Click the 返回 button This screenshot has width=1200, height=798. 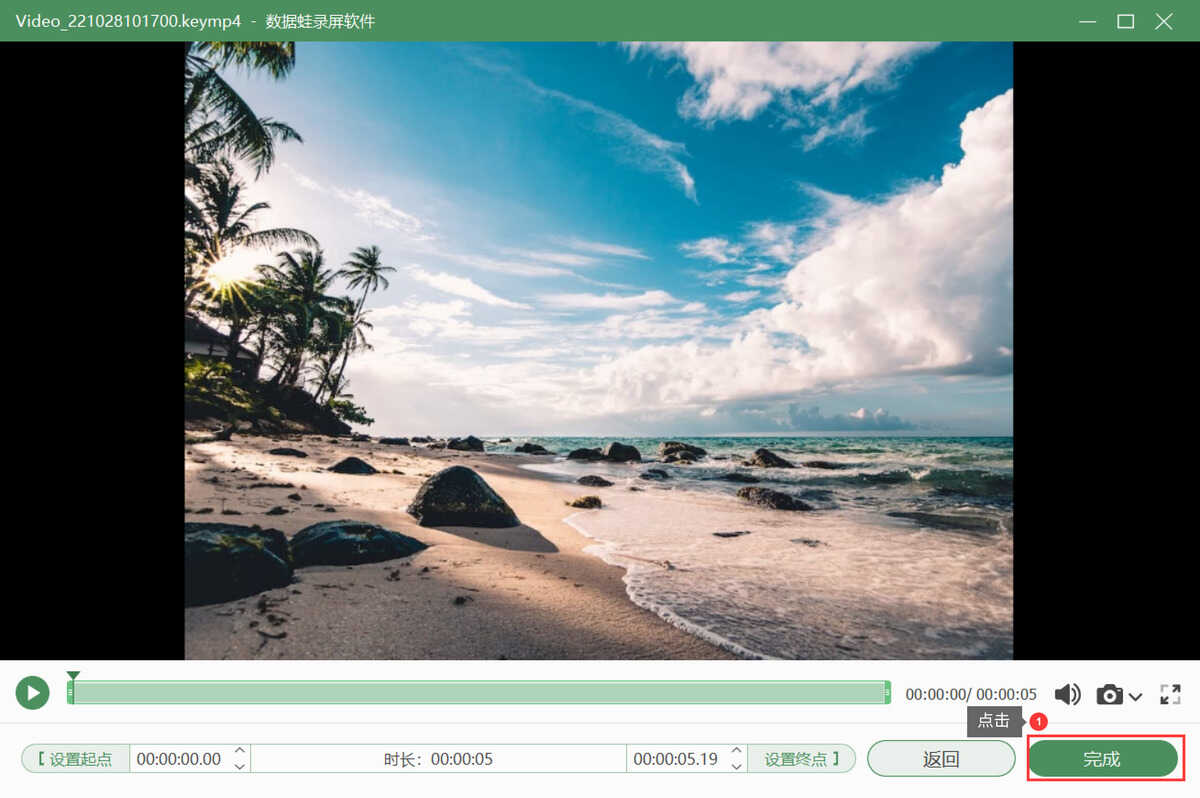940,759
